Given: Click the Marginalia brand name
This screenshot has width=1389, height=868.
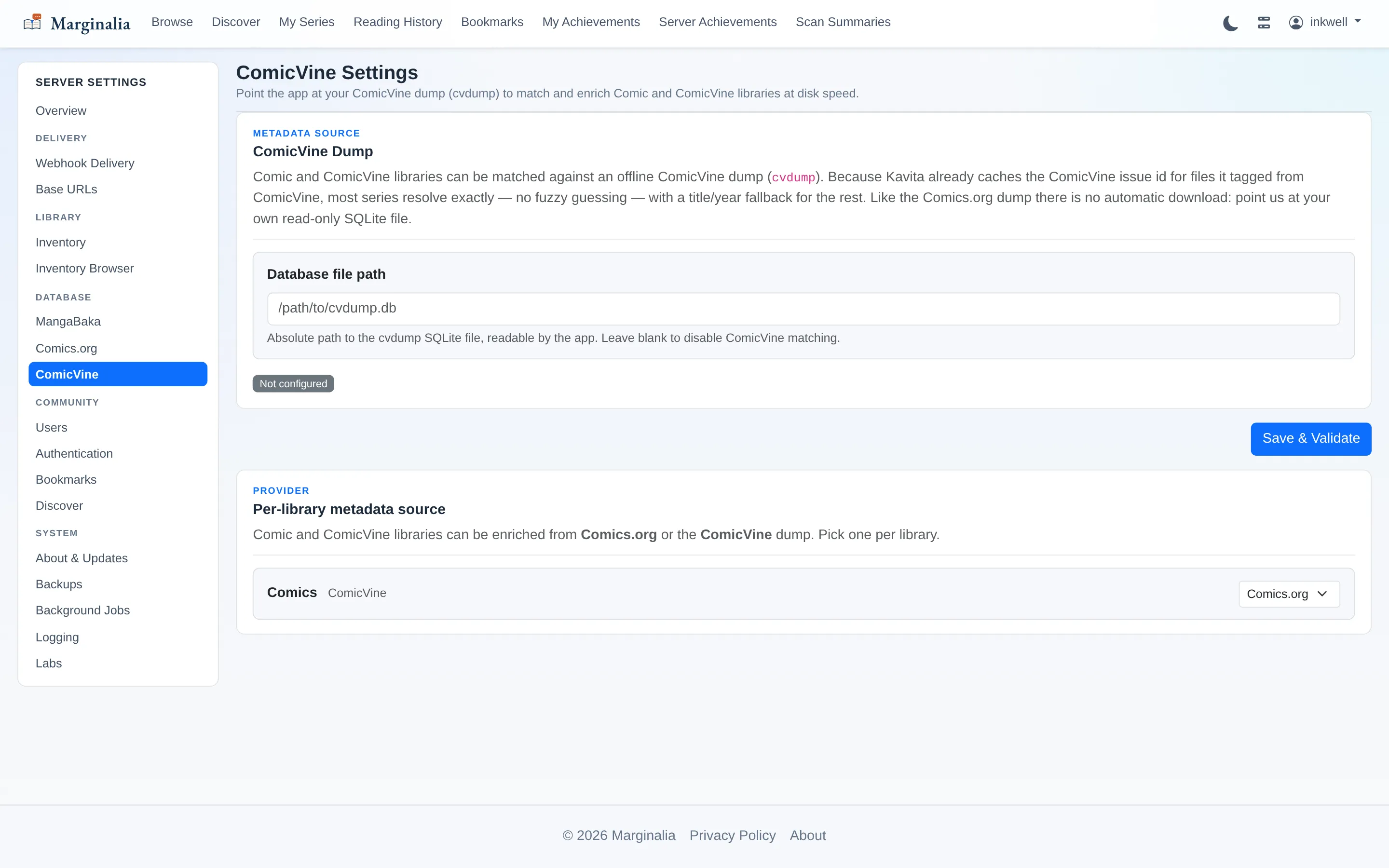Looking at the screenshot, I should pyautogui.click(x=90, y=24).
